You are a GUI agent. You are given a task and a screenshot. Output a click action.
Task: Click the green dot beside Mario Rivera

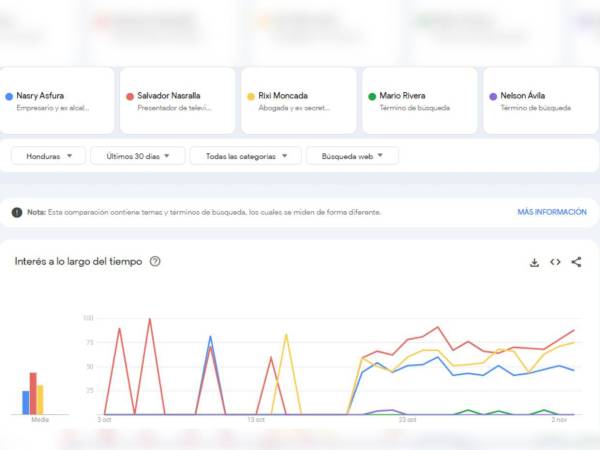[x=372, y=96]
